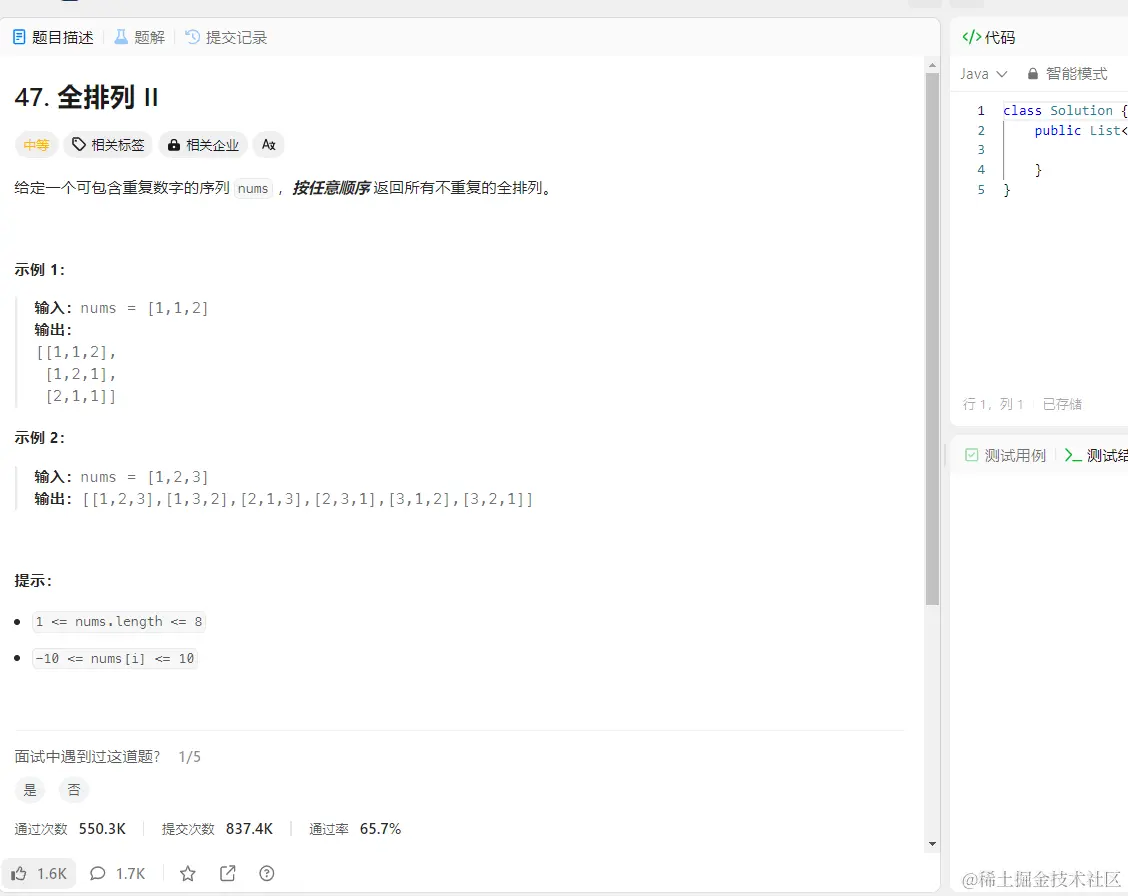
Task: Open the 代码 code panel tab
Action: pos(988,37)
